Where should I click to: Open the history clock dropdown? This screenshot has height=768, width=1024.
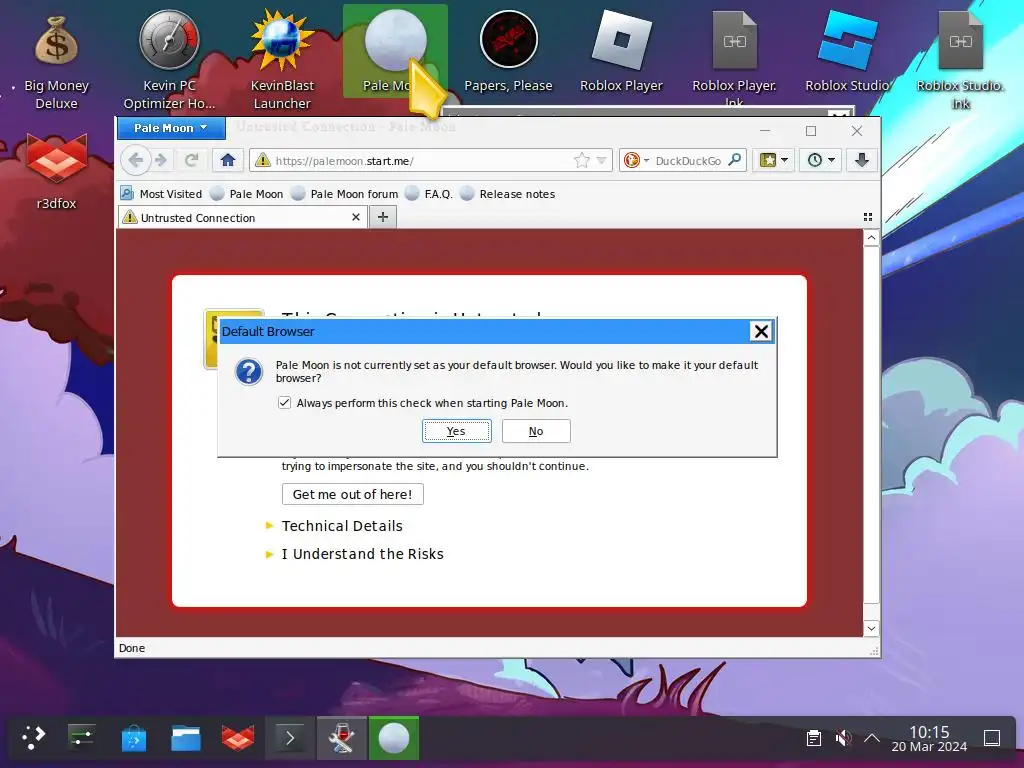tap(821, 160)
